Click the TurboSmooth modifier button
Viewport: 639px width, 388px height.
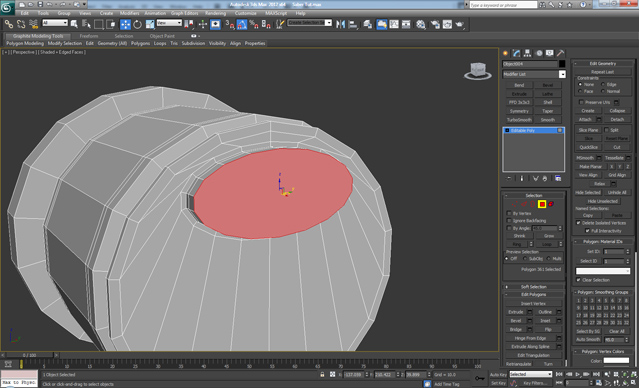[x=519, y=120]
